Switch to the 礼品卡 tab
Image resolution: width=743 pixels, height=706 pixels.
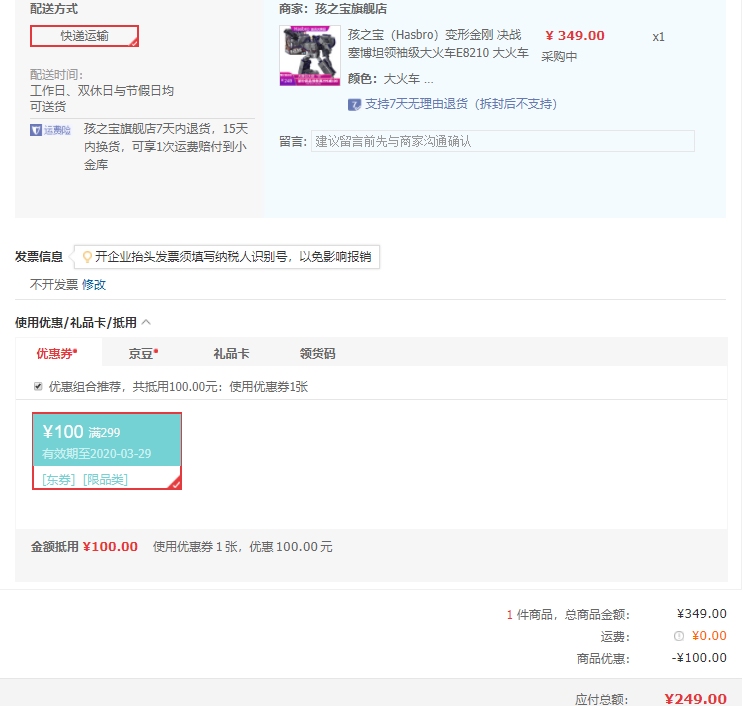[x=231, y=354]
